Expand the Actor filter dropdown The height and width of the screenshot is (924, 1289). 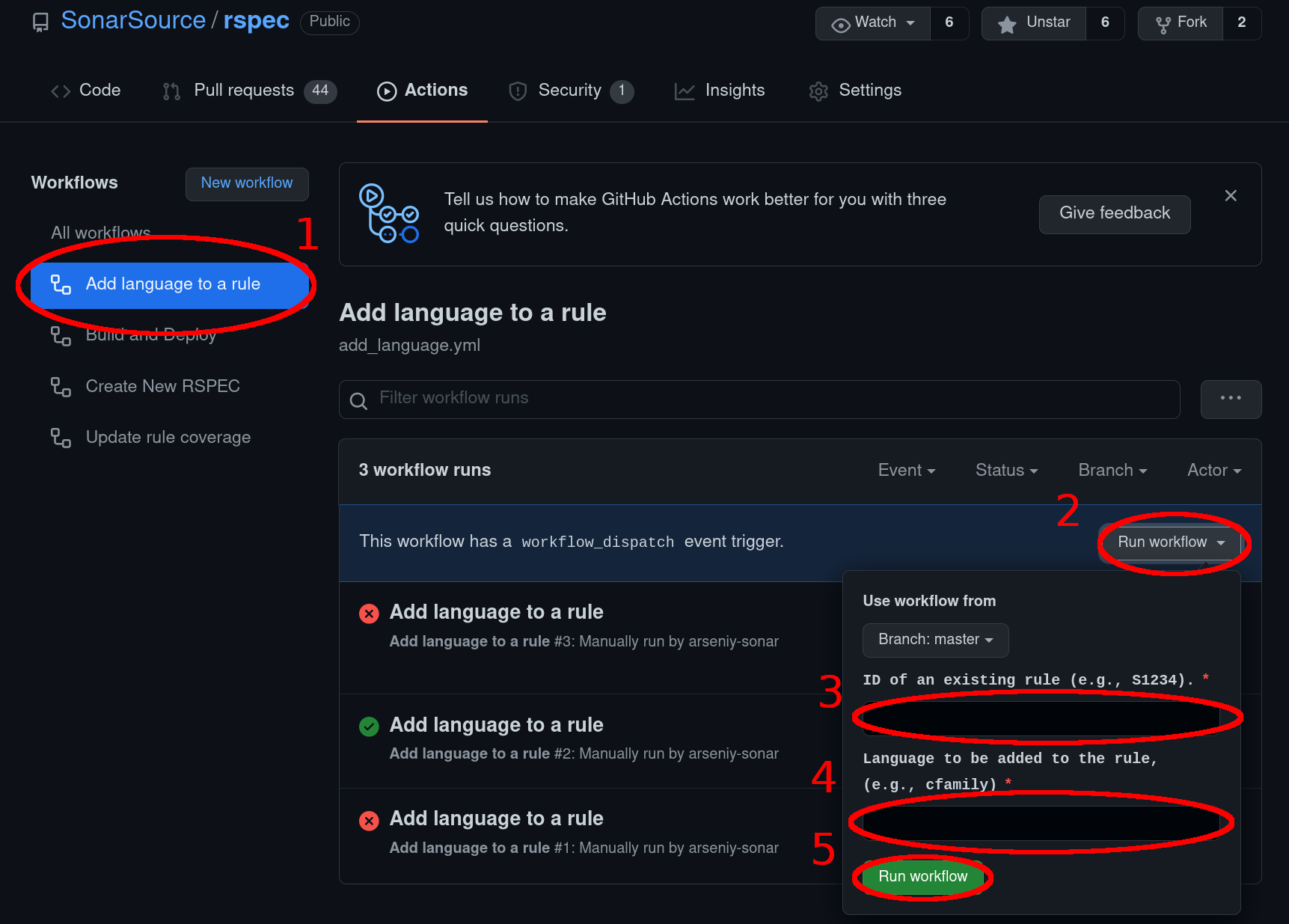pos(1214,470)
